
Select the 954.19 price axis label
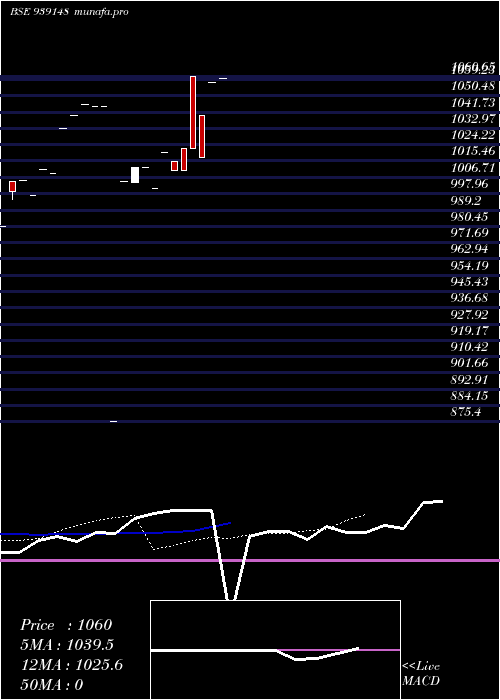(x=470, y=265)
